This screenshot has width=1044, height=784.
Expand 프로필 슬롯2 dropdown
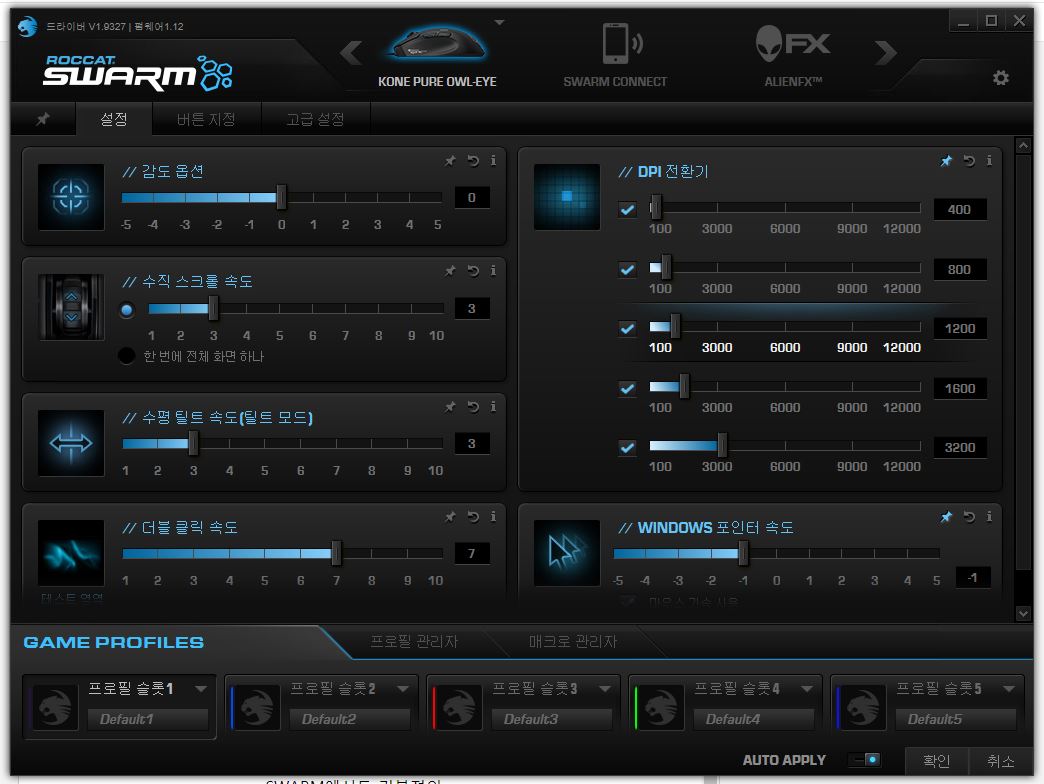click(x=403, y=688)
